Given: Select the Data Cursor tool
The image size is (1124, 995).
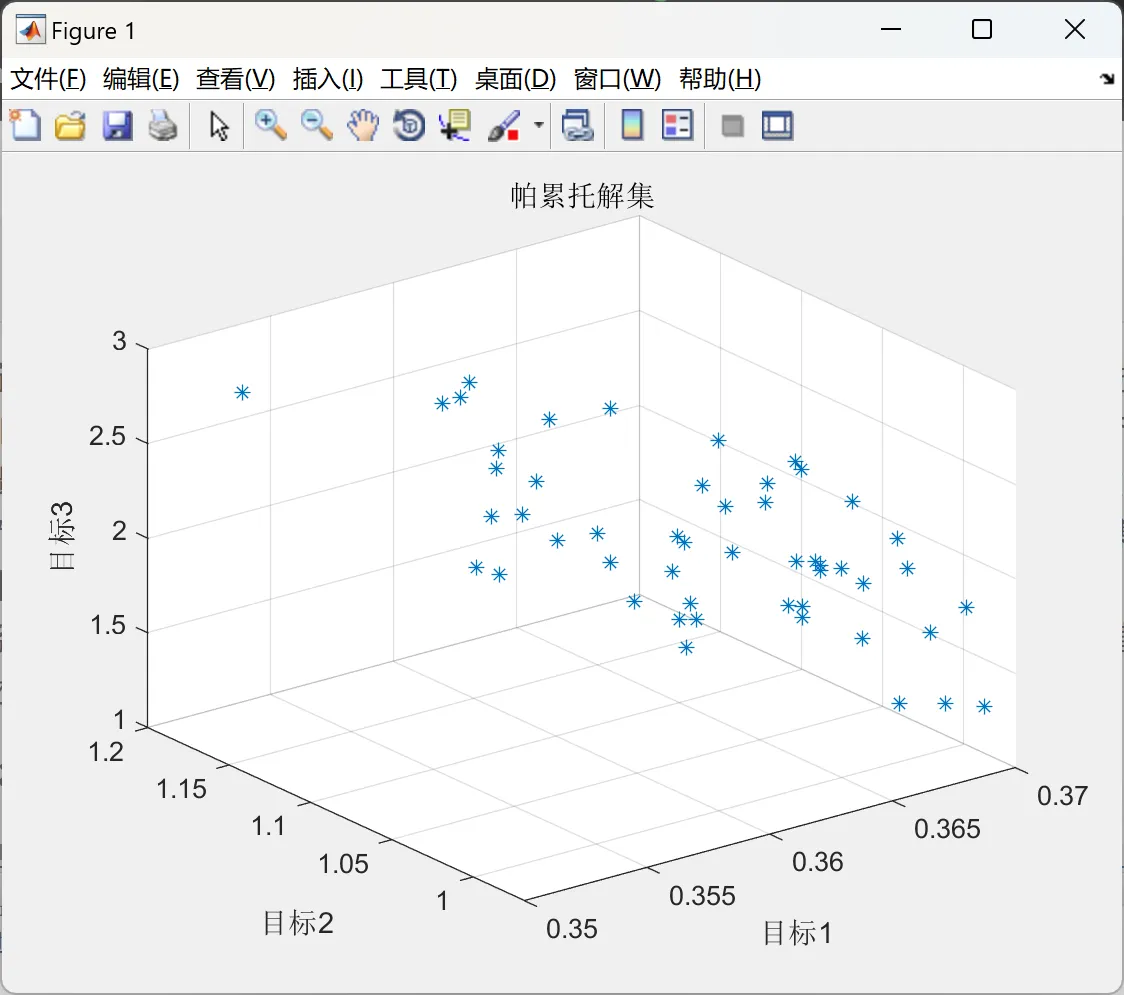Looking at the screenshot, I should tap(455, 125).
